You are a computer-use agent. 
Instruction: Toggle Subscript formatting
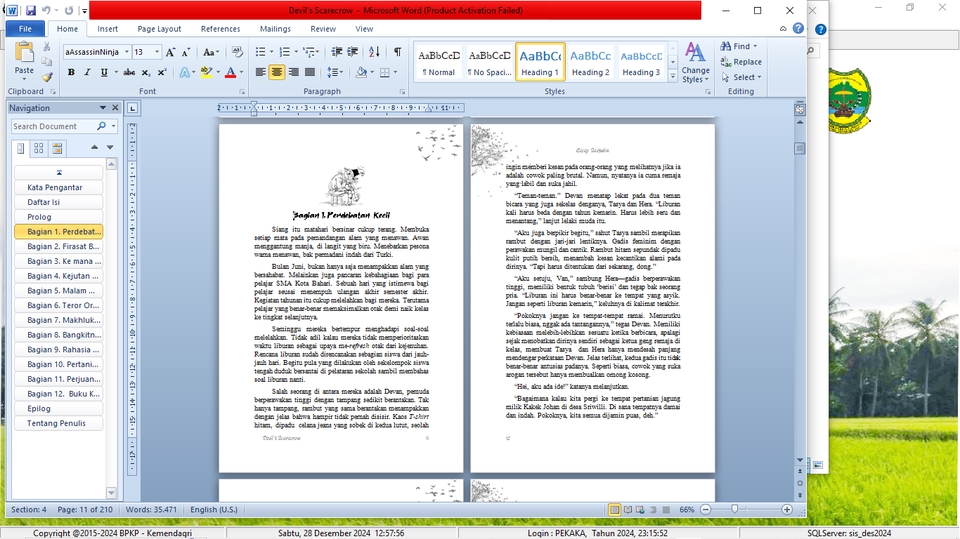(146, 72)
